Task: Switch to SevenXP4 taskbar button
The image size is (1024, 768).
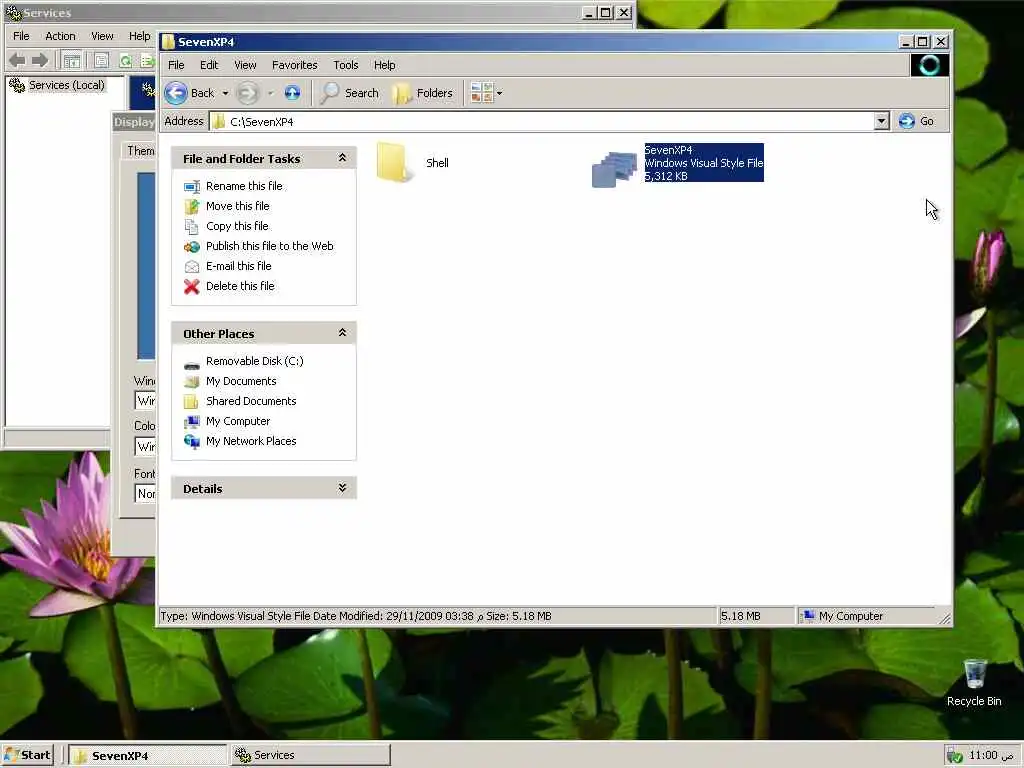Action: pyautogui.click(x=148, y=756)
